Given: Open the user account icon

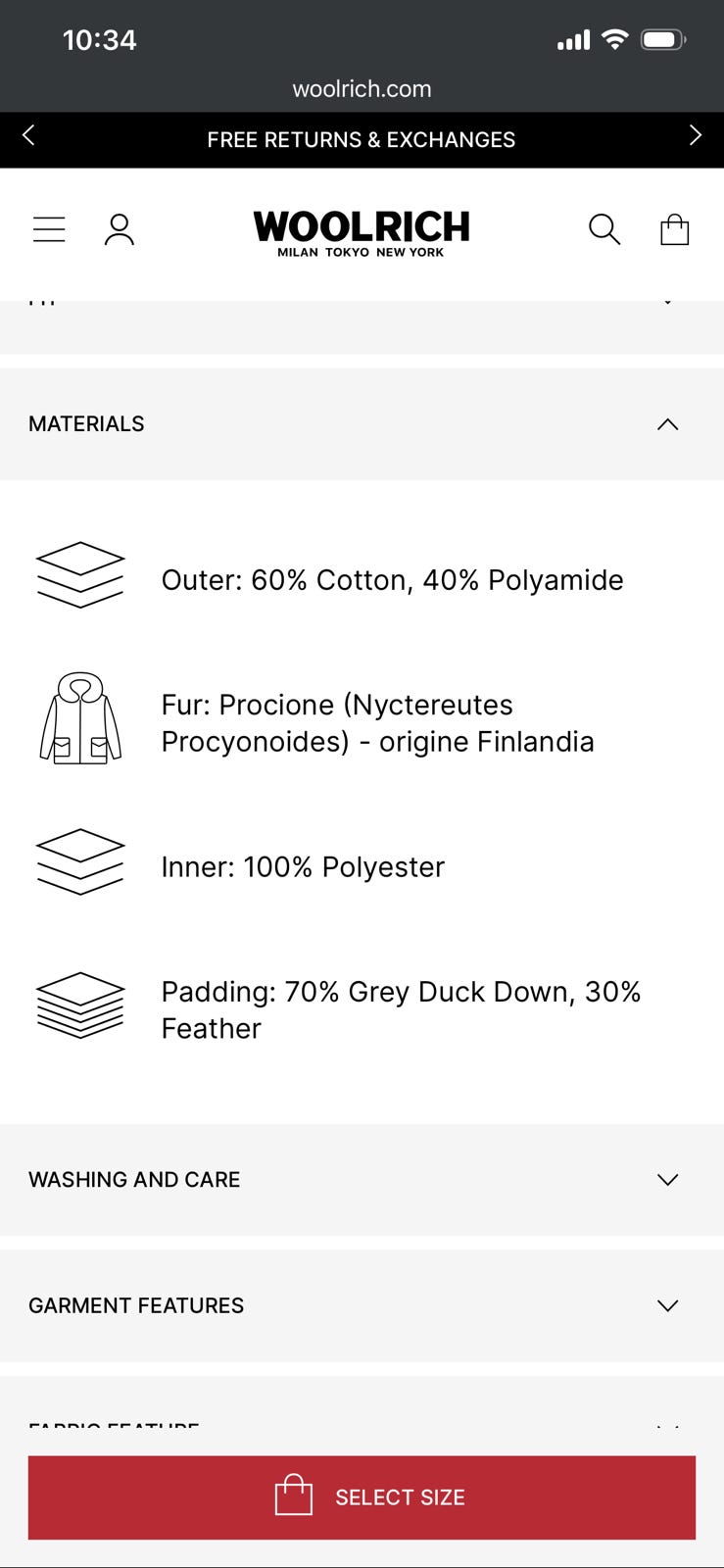Looking at the screenshot, I should pyautogui.click(x=120, y=229).
